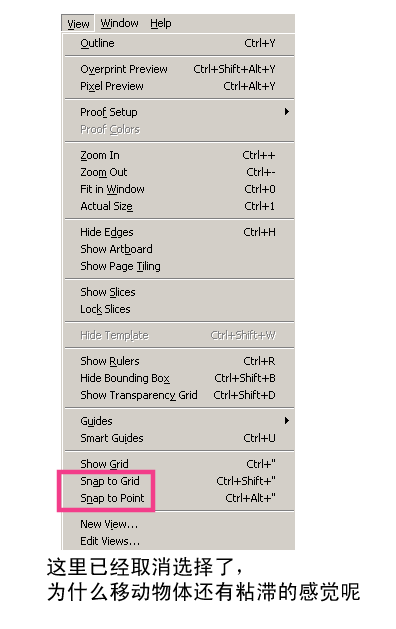Hide Bounding Box entry
The image size is (396, 629).
(x=179, y=378)
